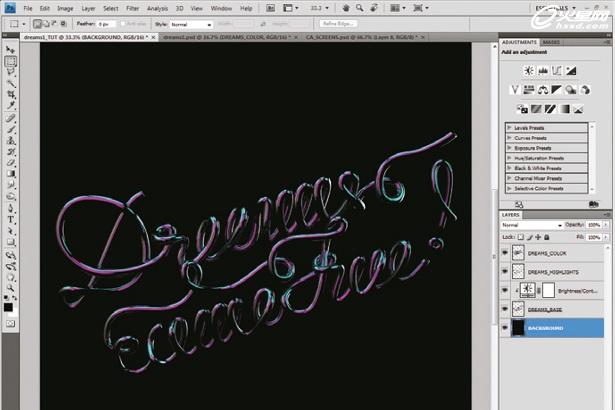Select the Eraser tool
Image resolution: width=615 pixels, height=410 pixels.
11,162
